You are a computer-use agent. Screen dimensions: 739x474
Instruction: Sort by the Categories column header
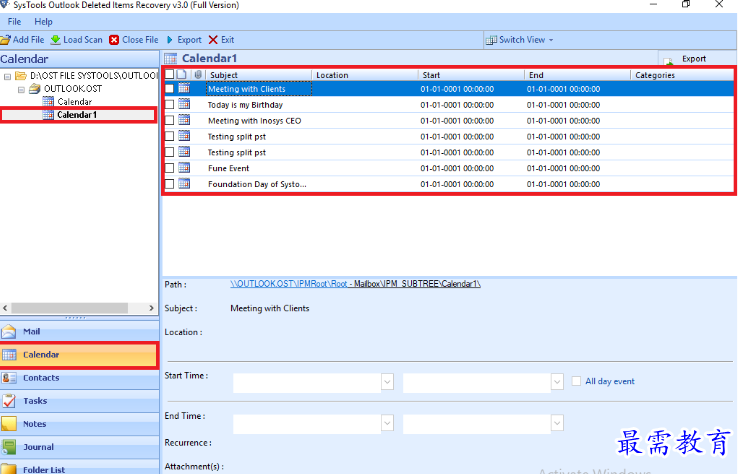tap(682, 75)
